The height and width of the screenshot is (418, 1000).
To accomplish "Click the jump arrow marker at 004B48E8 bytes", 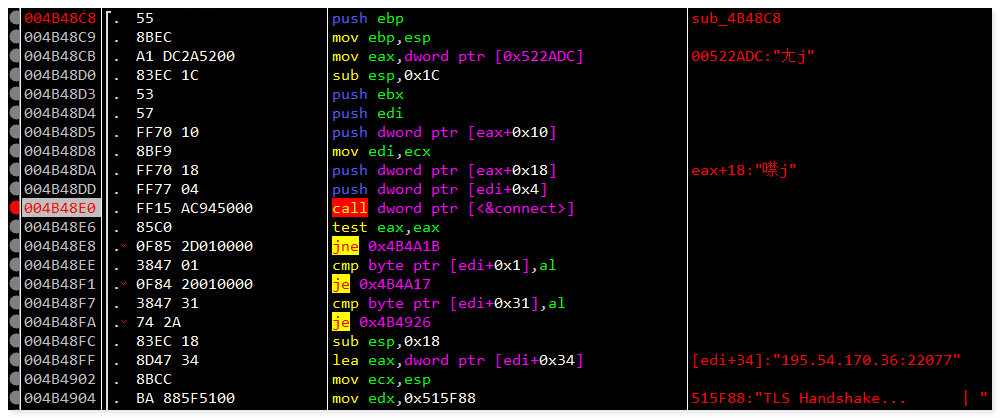I will coord(122,246).
